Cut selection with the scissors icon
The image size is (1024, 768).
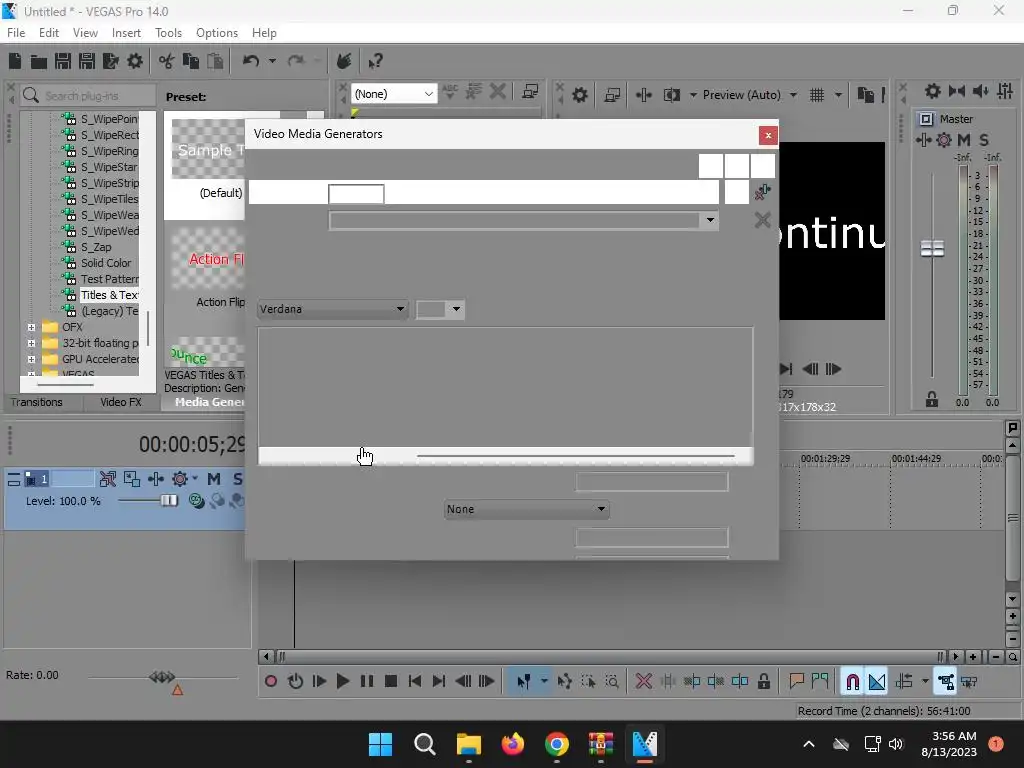tap(167, 61)
